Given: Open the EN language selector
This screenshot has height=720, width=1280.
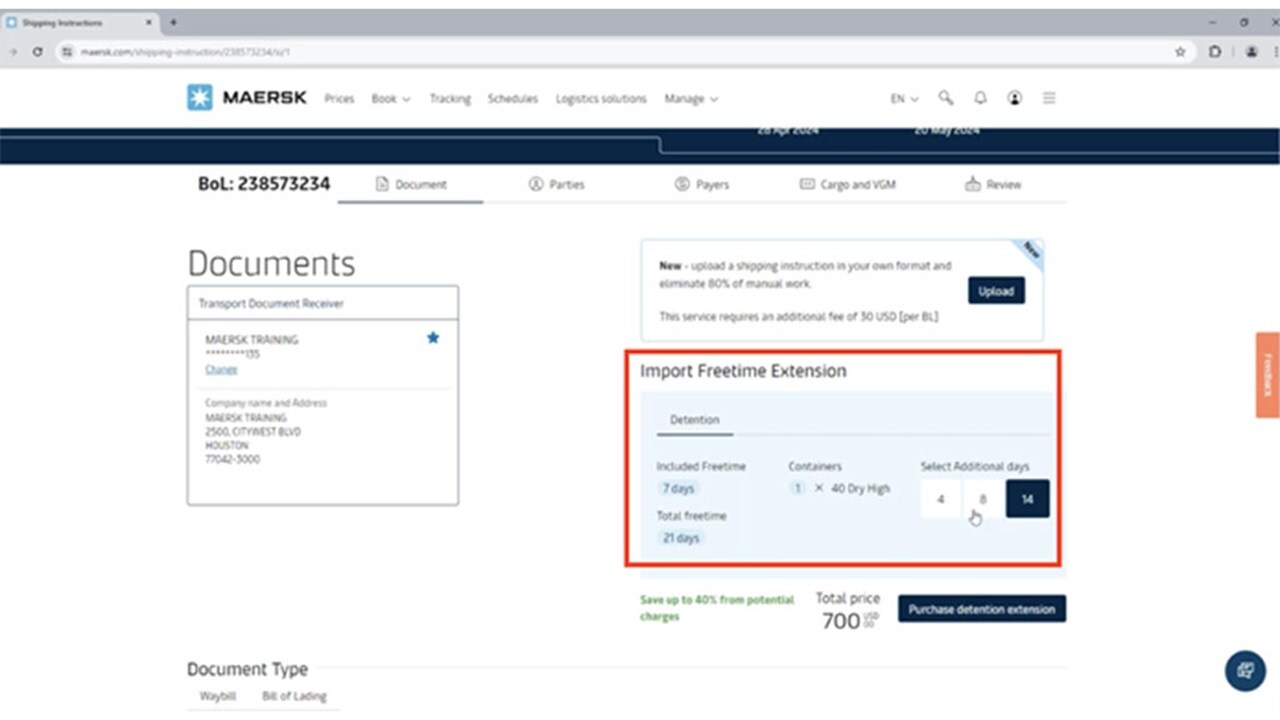Looking at the screenshot, I should coord(904,99).
